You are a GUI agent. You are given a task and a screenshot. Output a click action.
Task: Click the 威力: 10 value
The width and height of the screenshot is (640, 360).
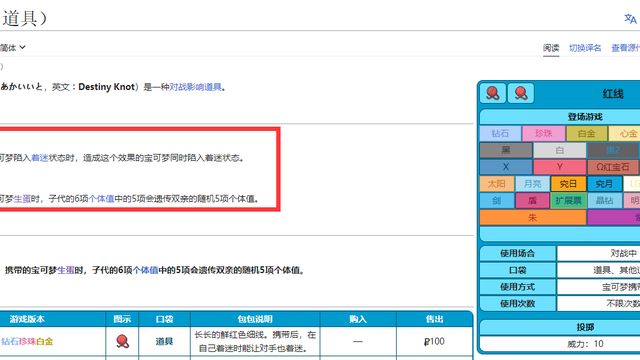tap(585, 344)
